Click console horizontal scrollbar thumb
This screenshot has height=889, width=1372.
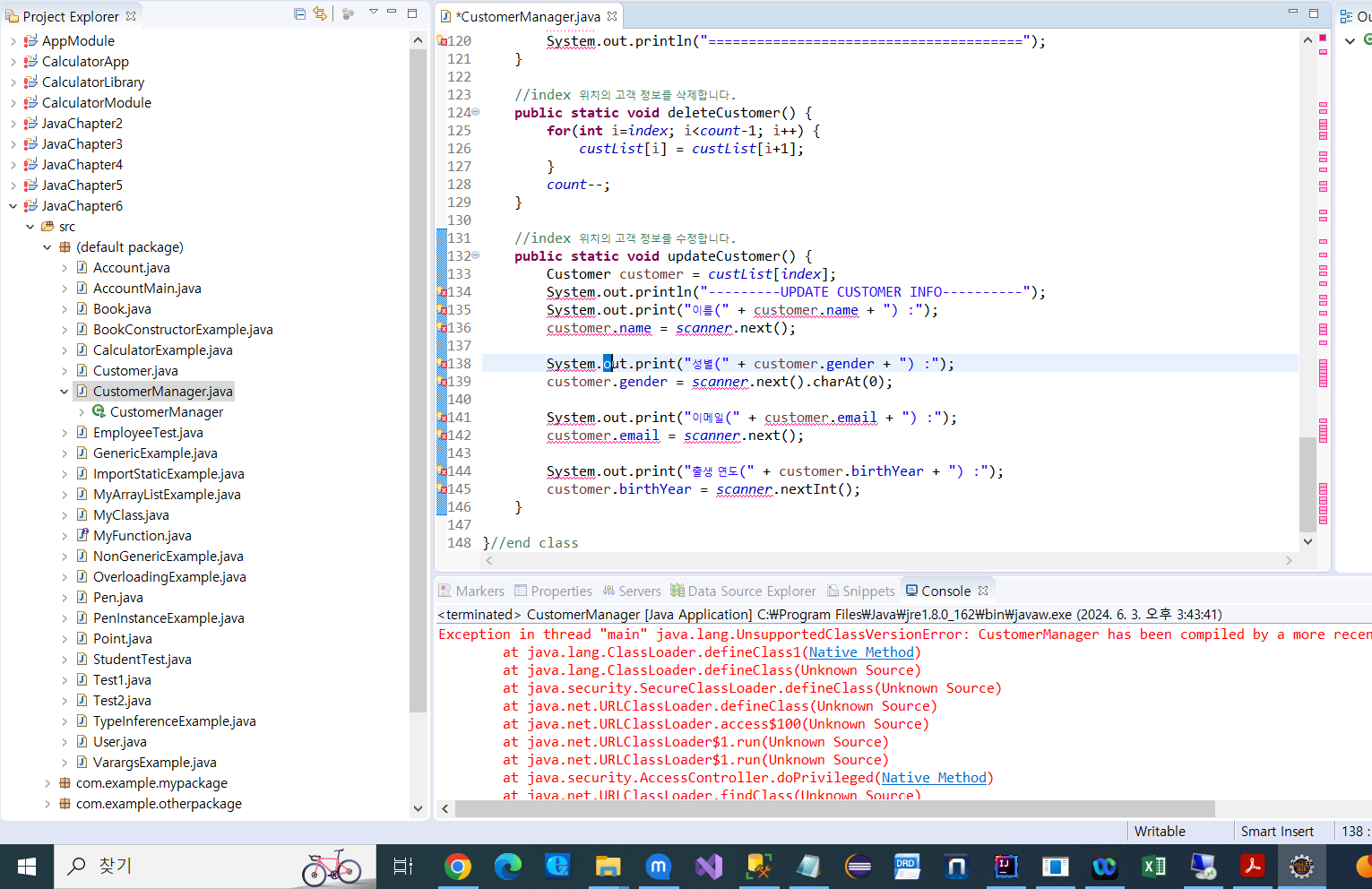(x=834, y=808)
